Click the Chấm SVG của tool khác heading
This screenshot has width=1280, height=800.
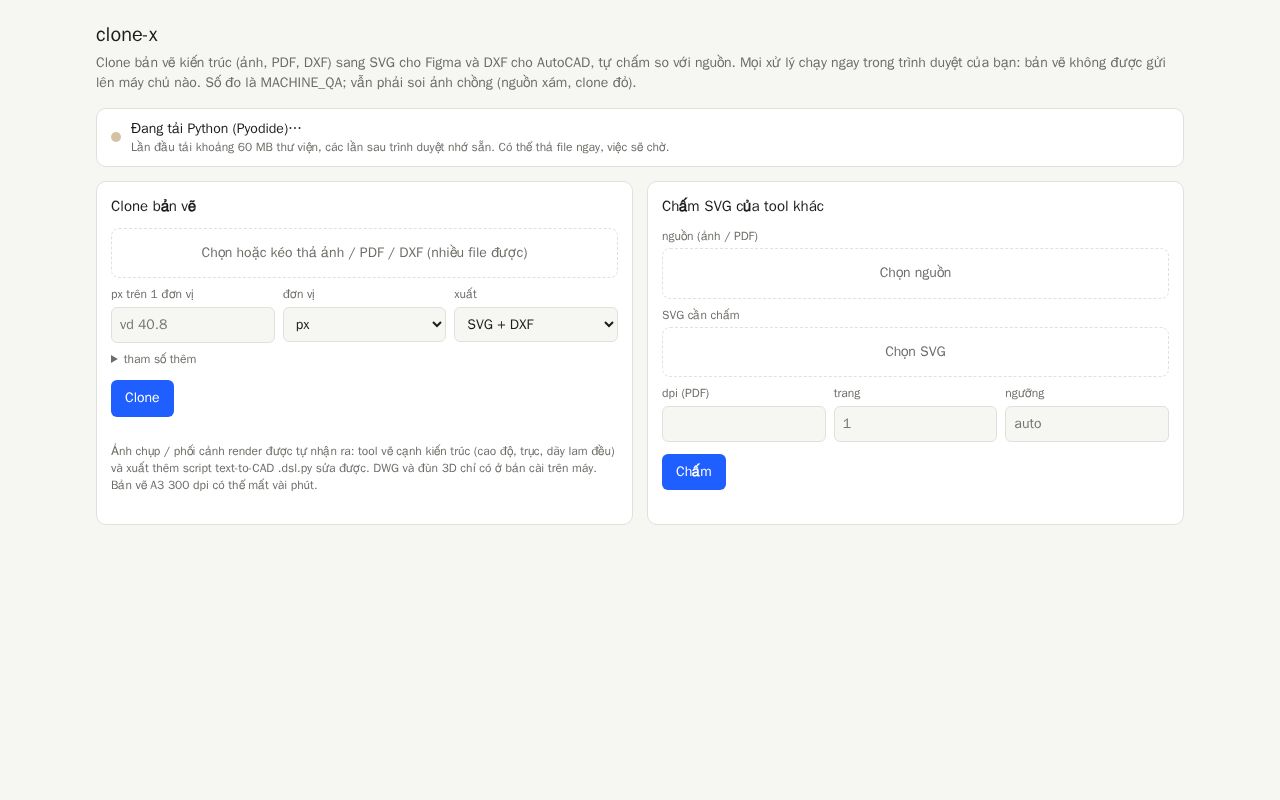point(743,206)
